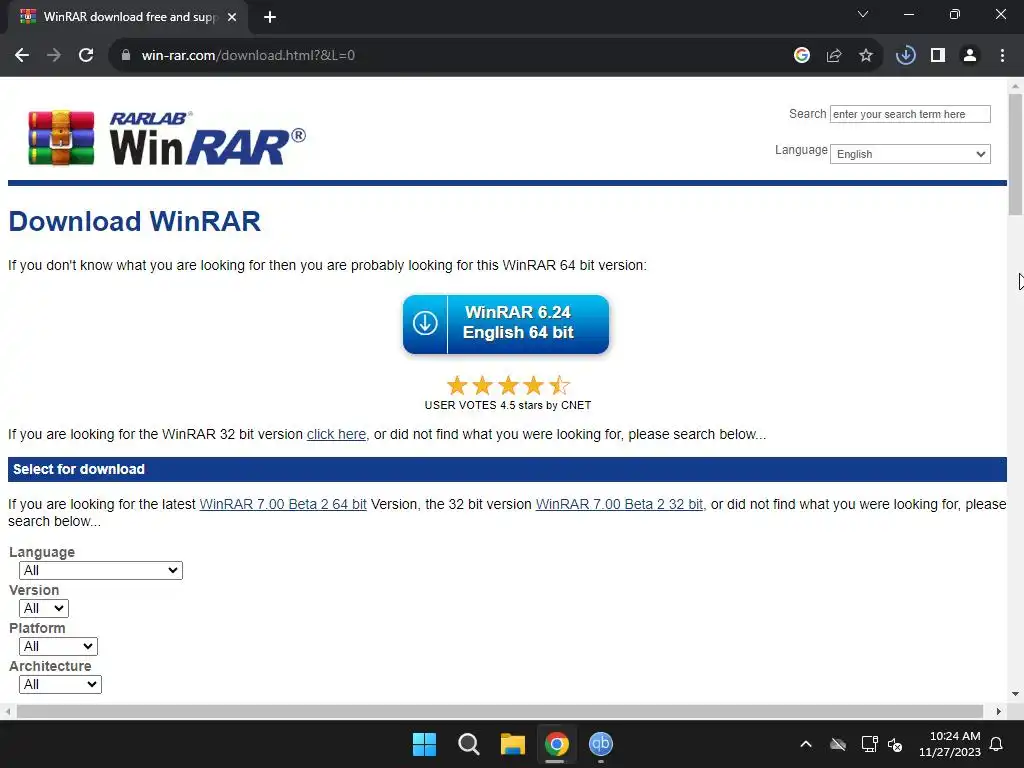Close the WinRAR download tab
Viewport: 1024px width, 768px height.
click(x=232, y=17)
